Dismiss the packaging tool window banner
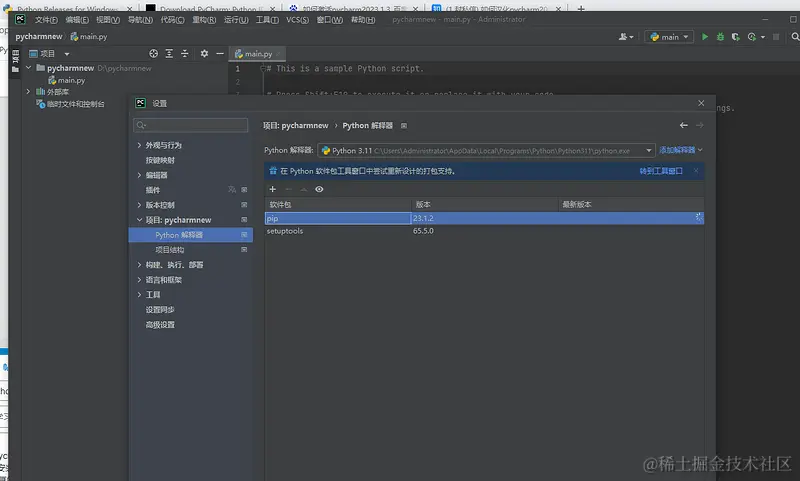The height and width of the screenshot is (481, 800). (696, 170)
